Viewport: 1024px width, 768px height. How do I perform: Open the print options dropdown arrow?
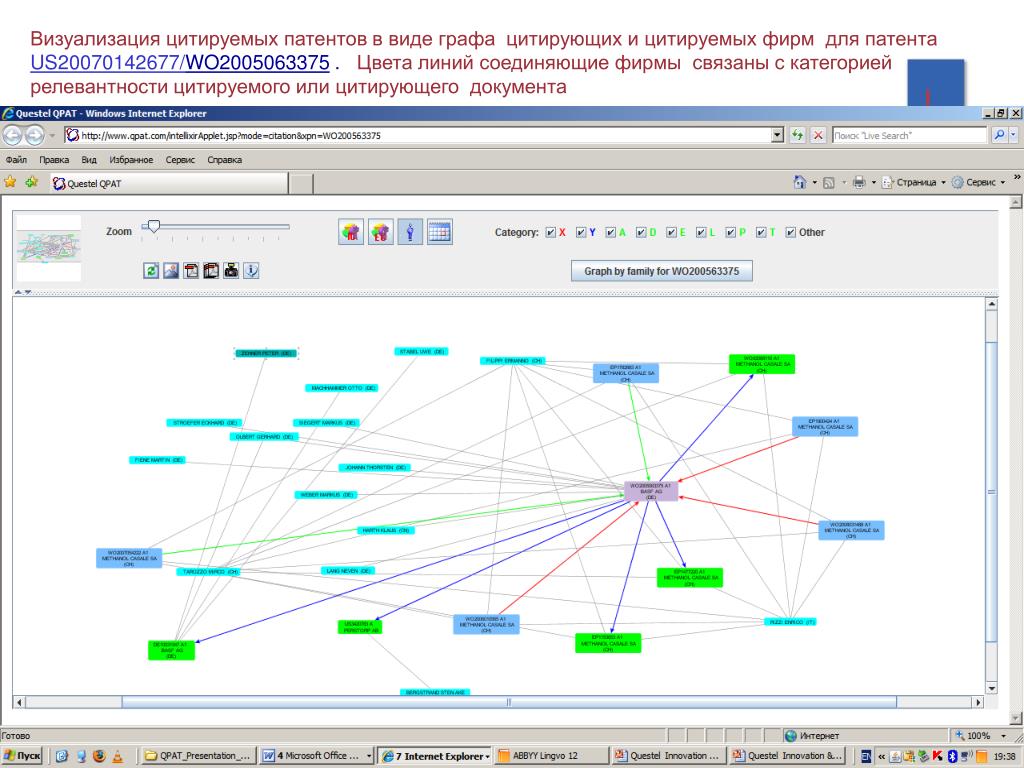coord(874,183)
